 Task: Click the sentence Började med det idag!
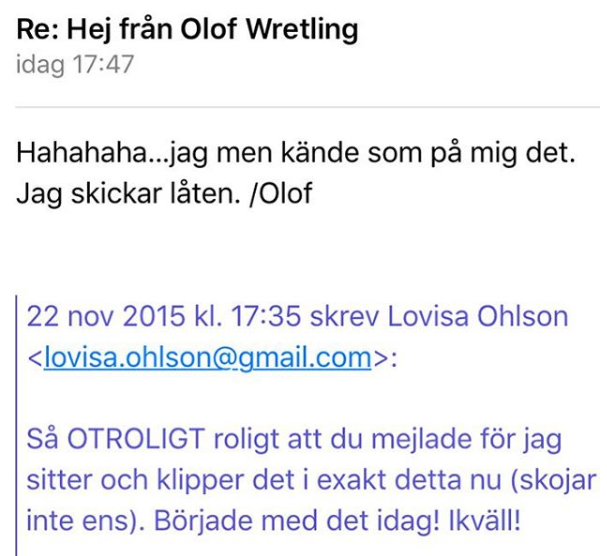[297, 521]
